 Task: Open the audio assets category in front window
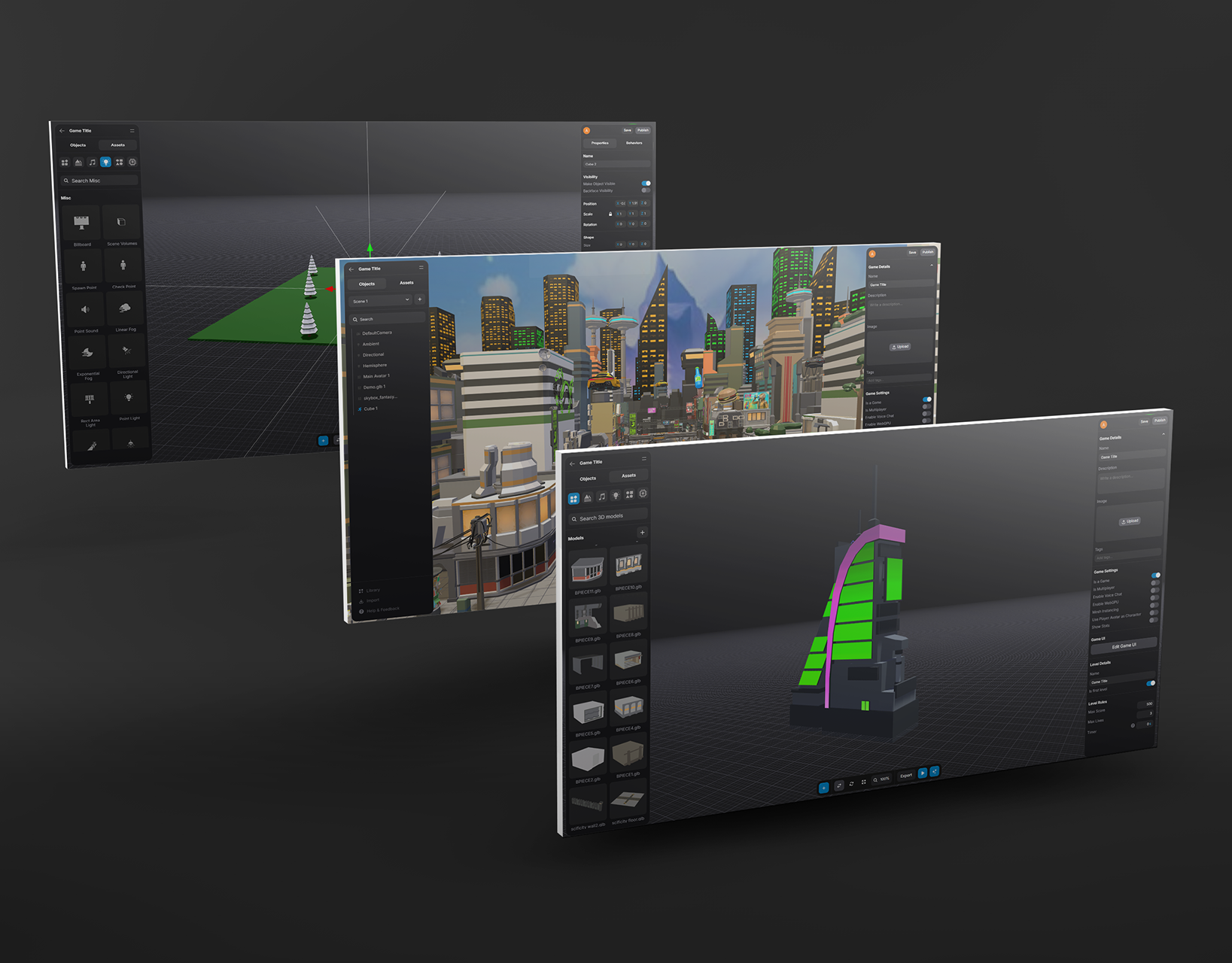click(x=601, y=497)
